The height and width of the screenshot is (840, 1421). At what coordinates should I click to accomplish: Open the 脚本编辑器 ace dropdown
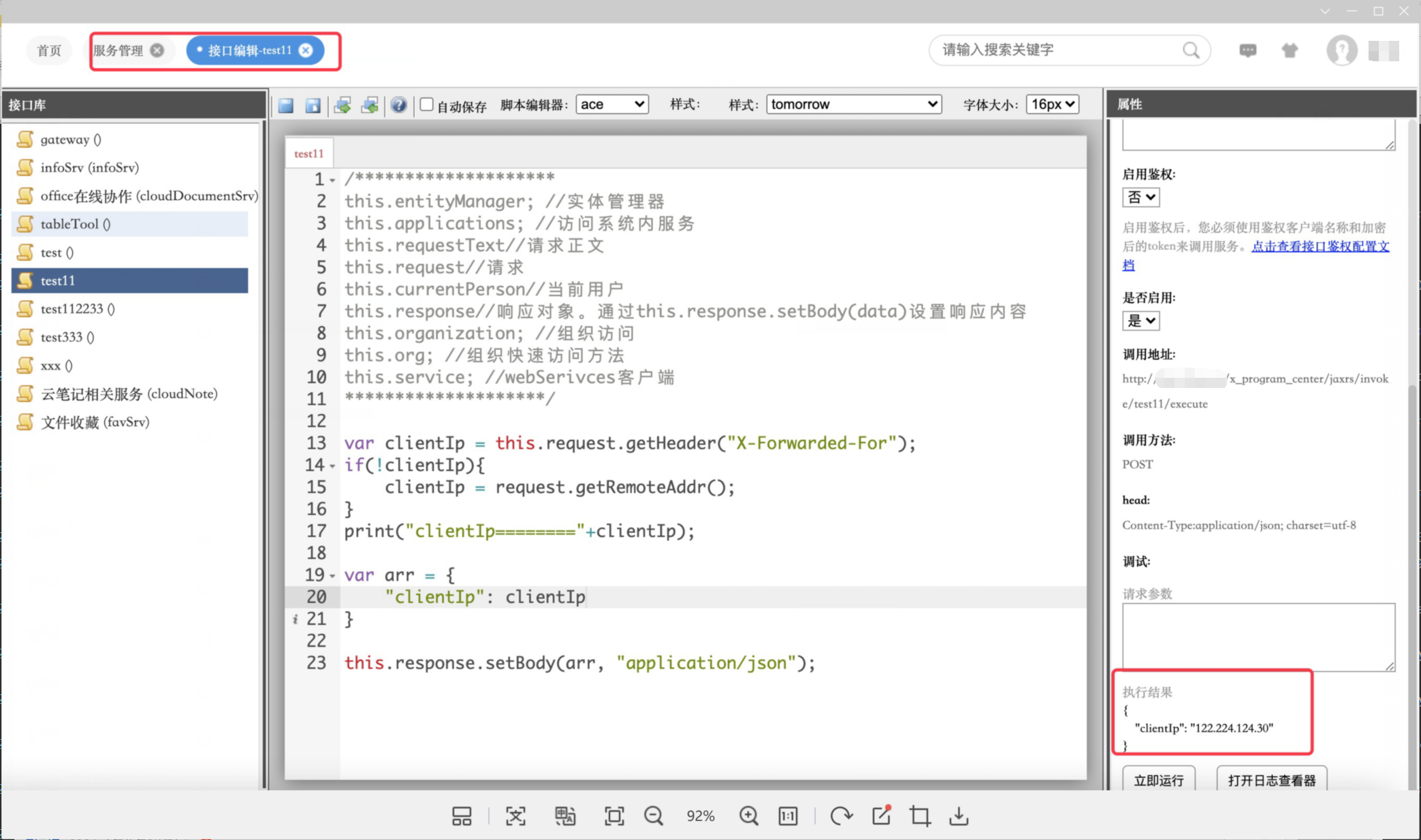[611, 104]
